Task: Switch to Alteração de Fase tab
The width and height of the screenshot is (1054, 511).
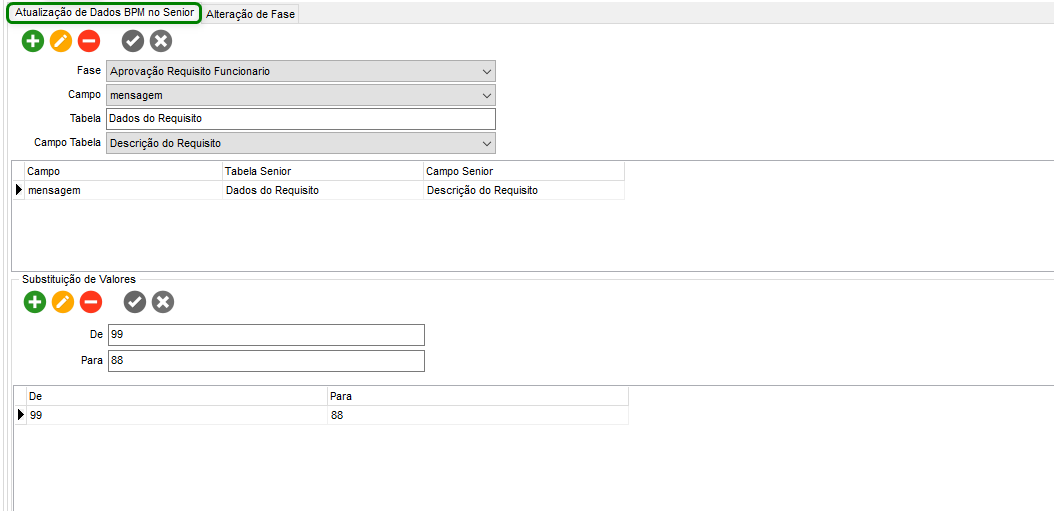Action: (x=250, y=14)
